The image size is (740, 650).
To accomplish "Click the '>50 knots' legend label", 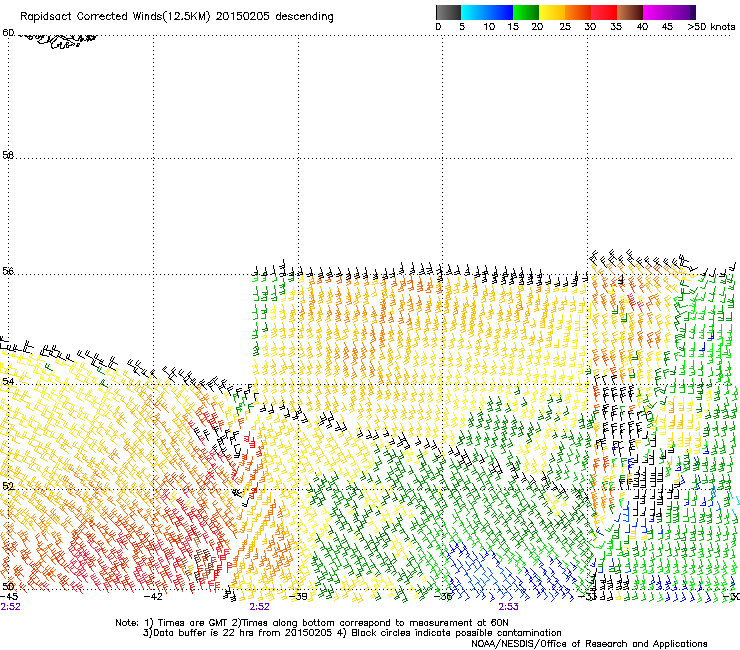I will click(x=711, y=27).
